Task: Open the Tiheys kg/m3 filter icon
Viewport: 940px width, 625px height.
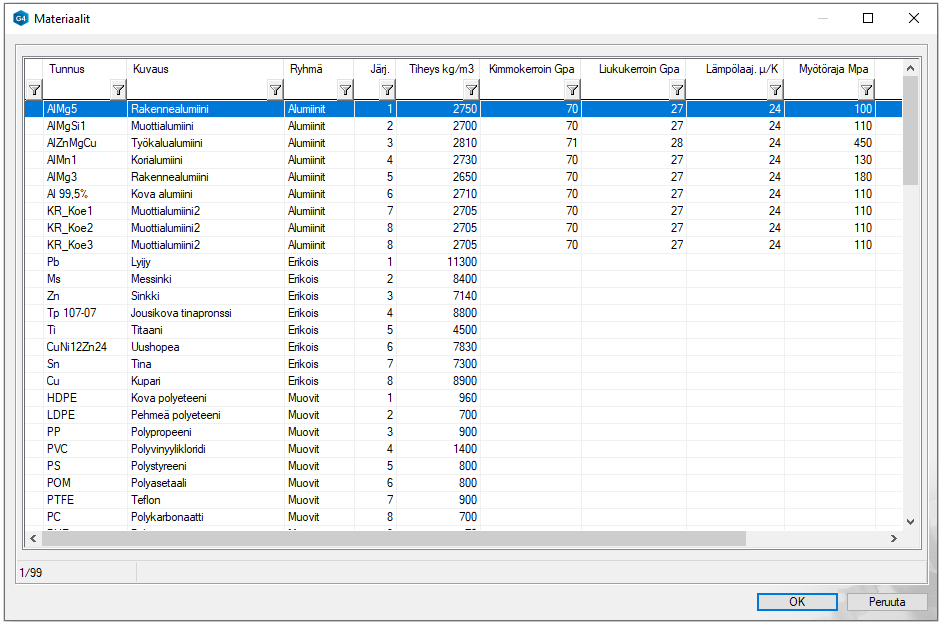Action: 471,90
